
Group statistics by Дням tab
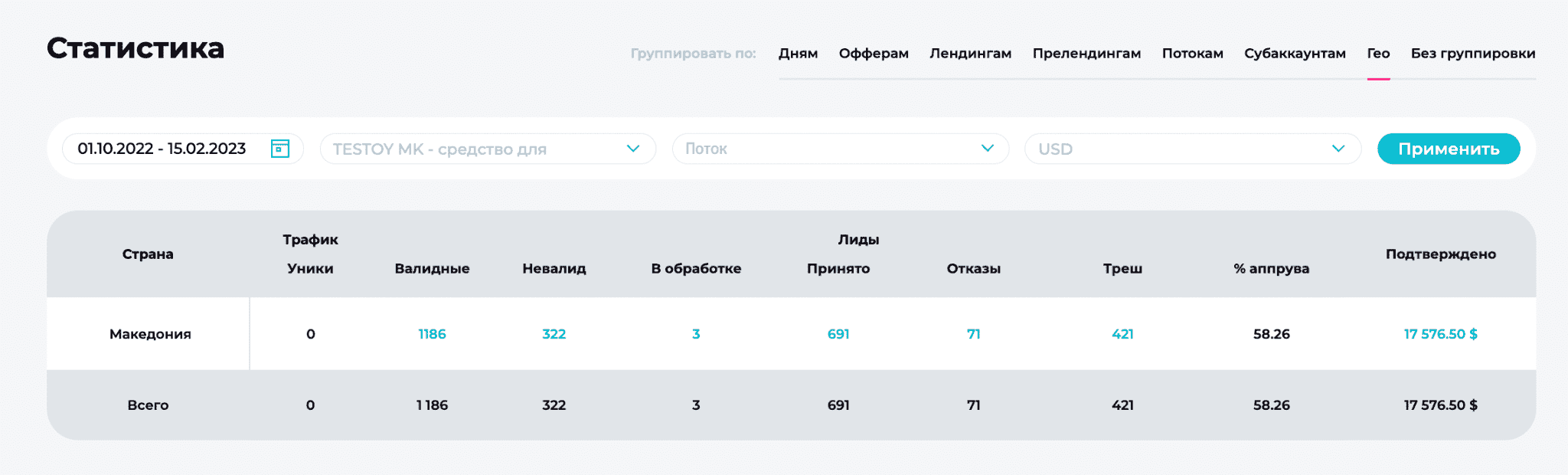click(799, 54)
